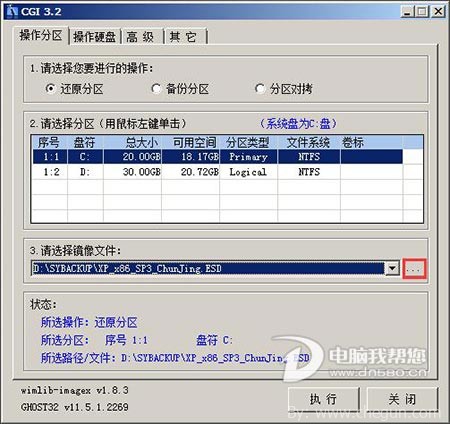
Task: Switch to the 操作分区 tab
Action: click(x=41, y=35)
